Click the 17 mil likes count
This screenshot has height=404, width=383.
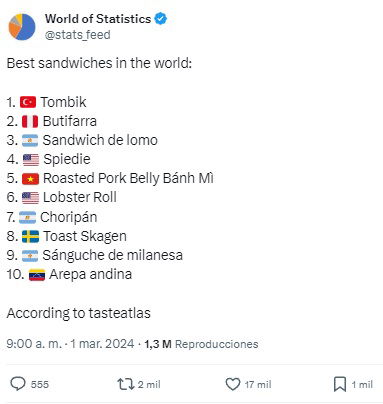[258, 384]
